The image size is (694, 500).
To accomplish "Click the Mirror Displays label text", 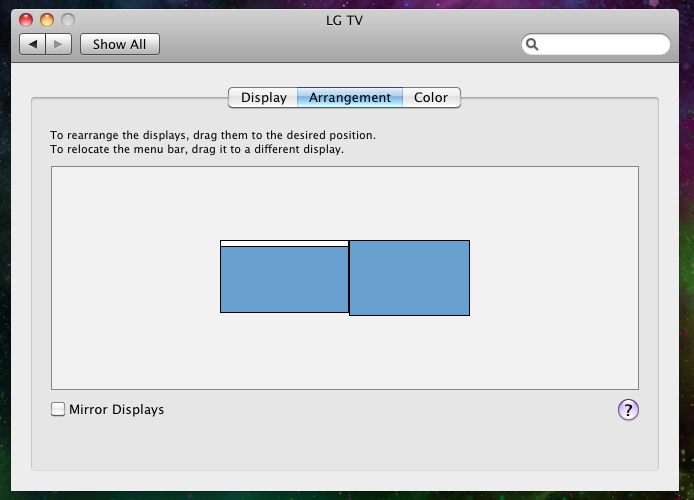I will 116,409.
